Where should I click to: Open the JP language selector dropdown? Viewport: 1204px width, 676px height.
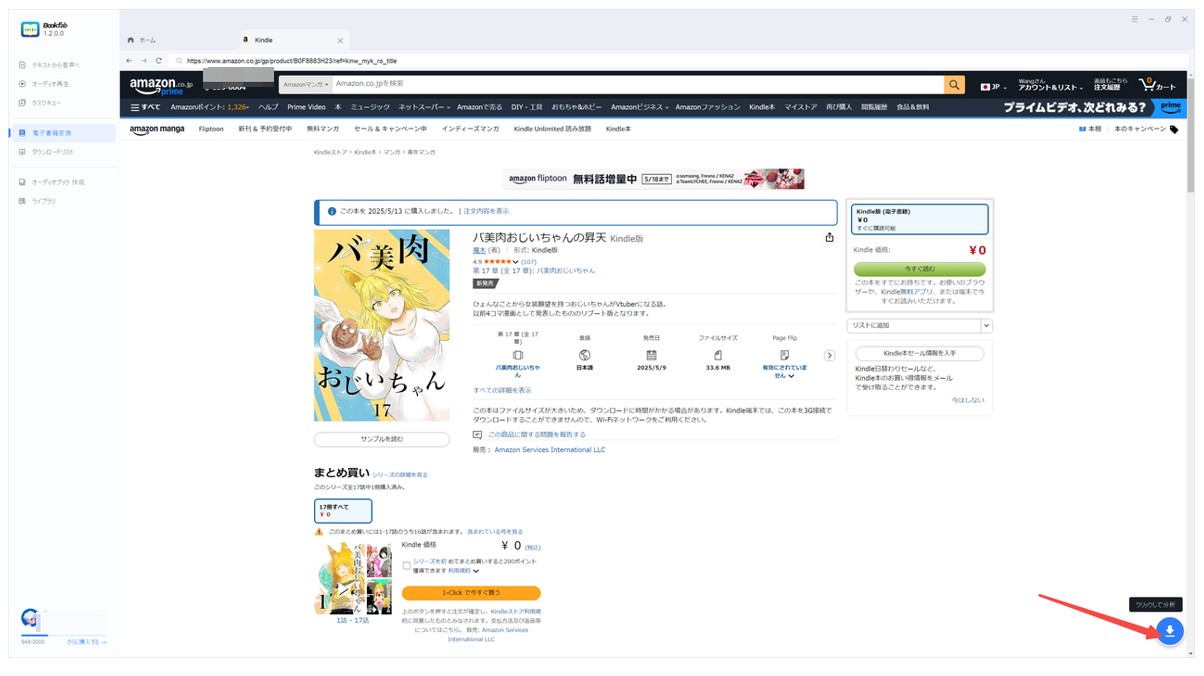[992, 86]
